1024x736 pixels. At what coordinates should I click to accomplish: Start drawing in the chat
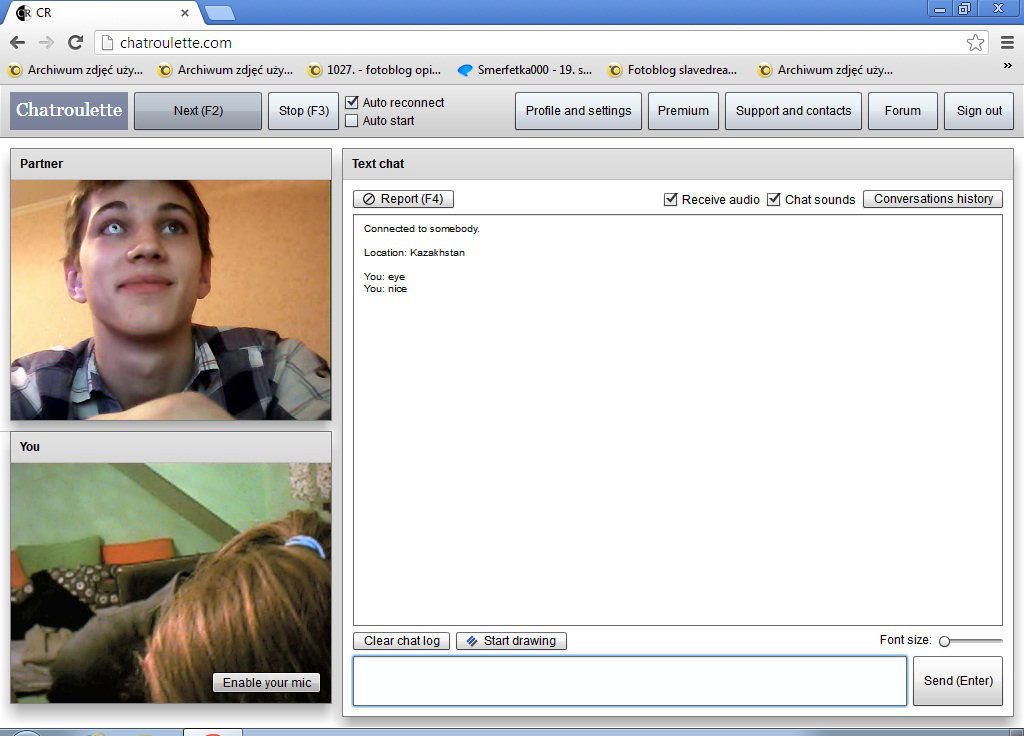511,641
